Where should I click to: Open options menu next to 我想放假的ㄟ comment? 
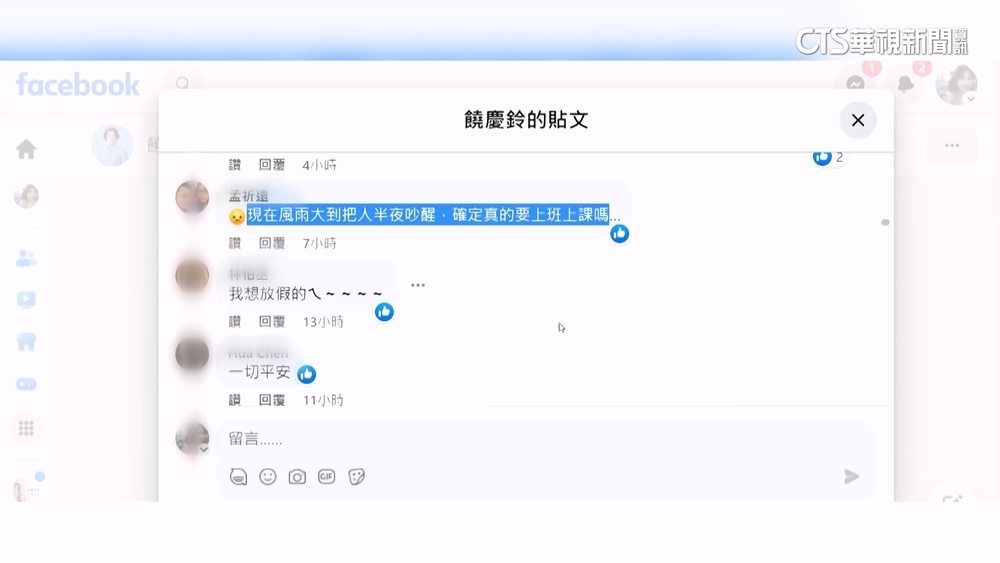pos(418,285)
